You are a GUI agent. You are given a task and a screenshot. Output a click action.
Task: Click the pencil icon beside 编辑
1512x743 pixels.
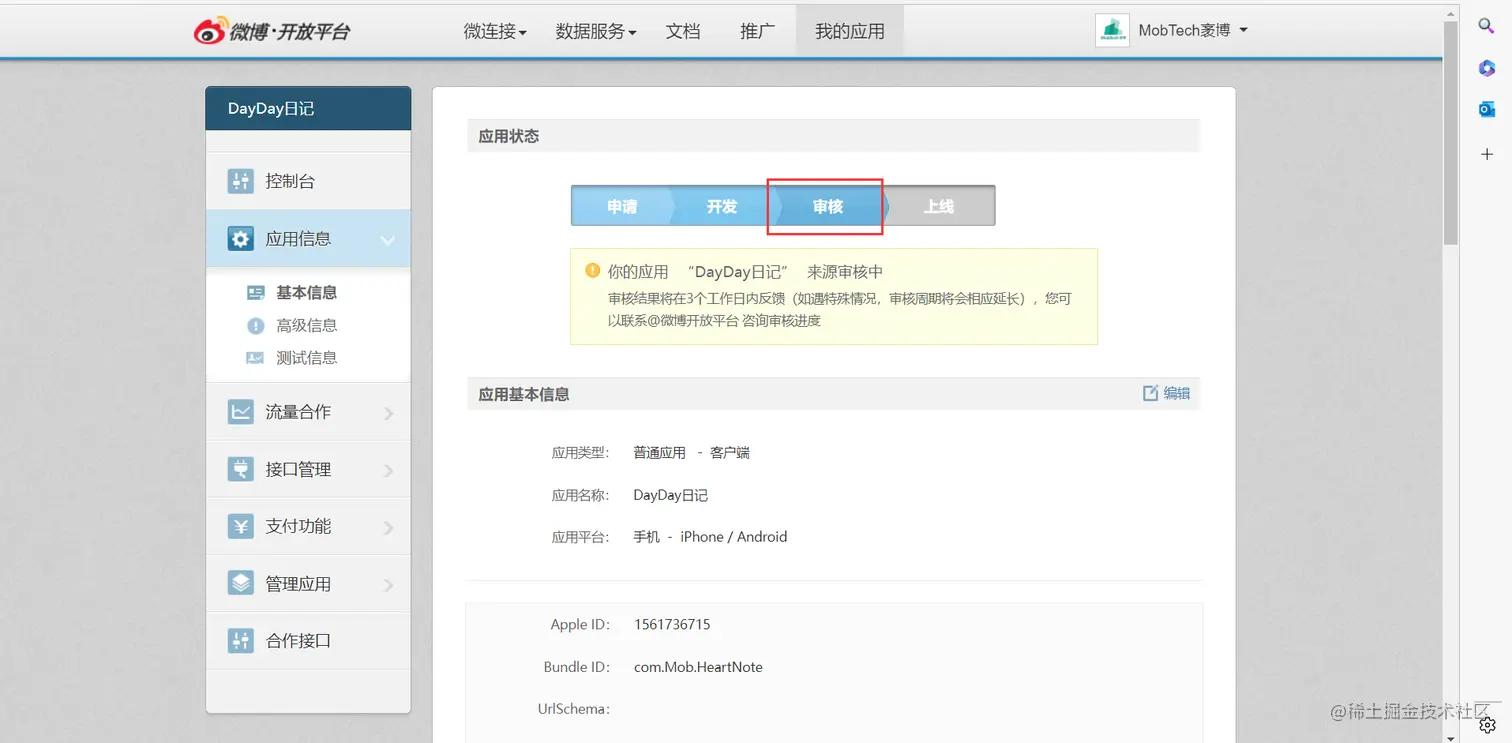[x=1151, y=393]
